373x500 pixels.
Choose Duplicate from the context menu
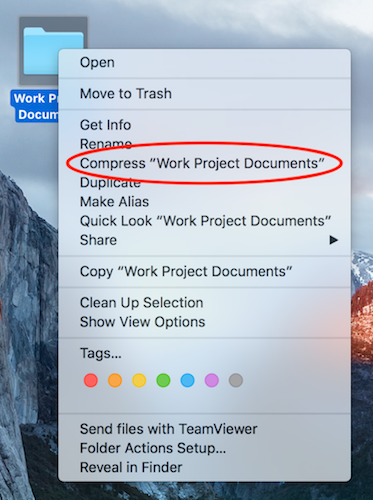click(204, 183)
